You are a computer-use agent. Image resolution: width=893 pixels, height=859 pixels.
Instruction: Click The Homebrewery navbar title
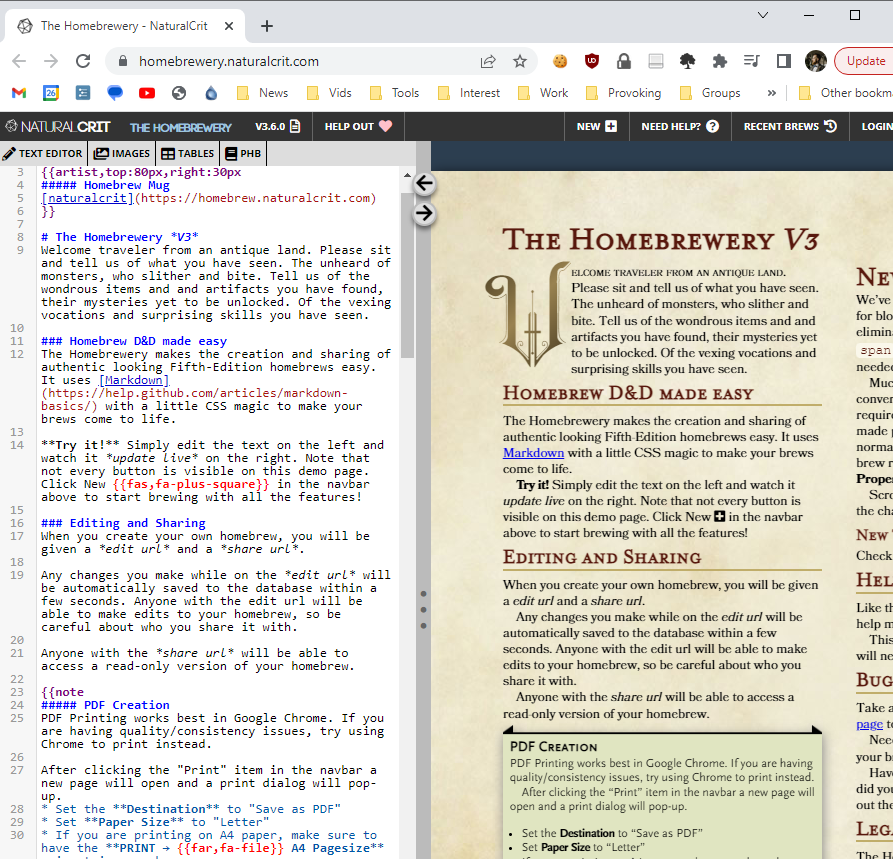click(181, 128)
